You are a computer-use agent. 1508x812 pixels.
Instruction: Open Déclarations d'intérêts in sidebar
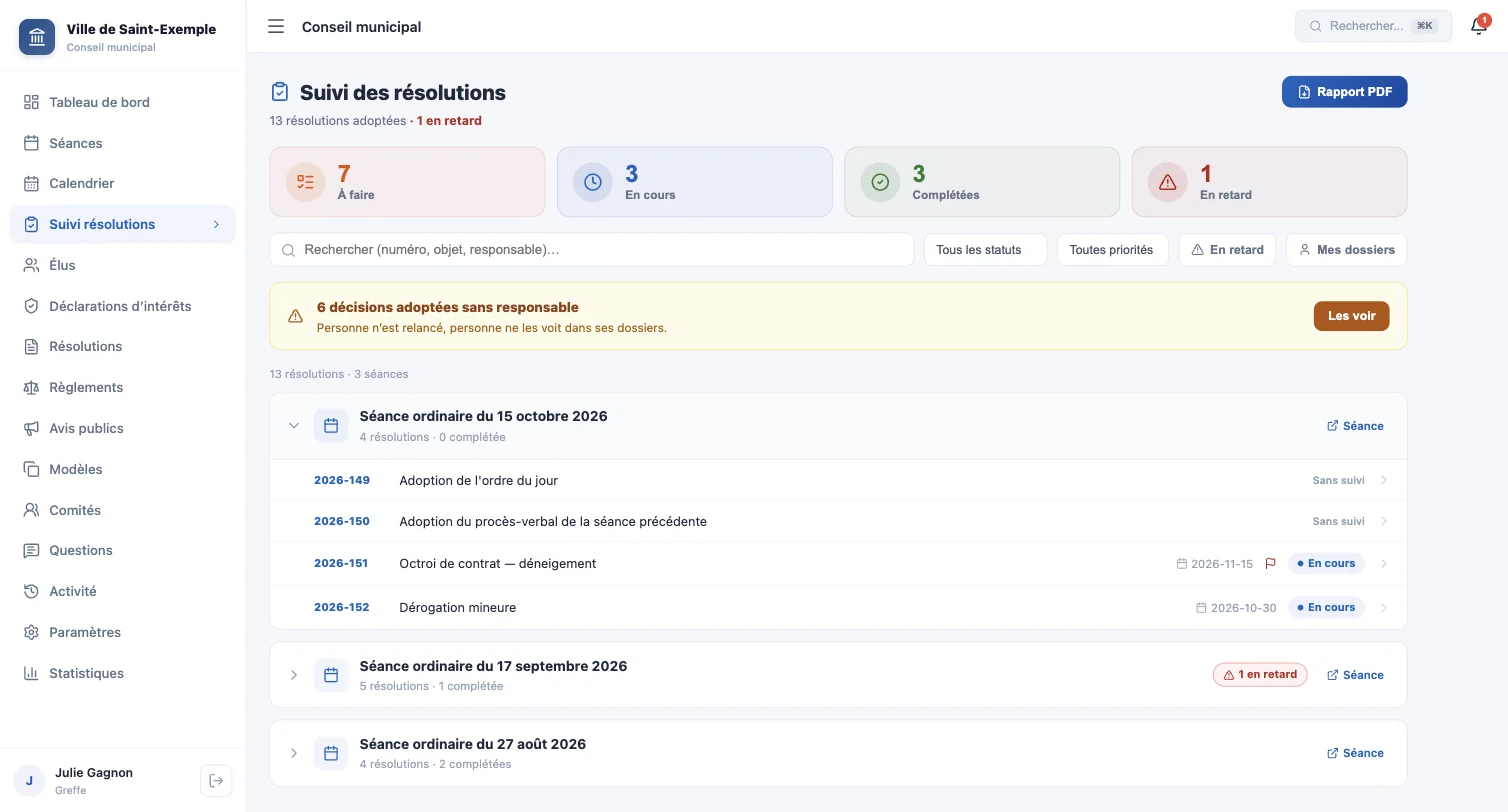tap(123, 306)
